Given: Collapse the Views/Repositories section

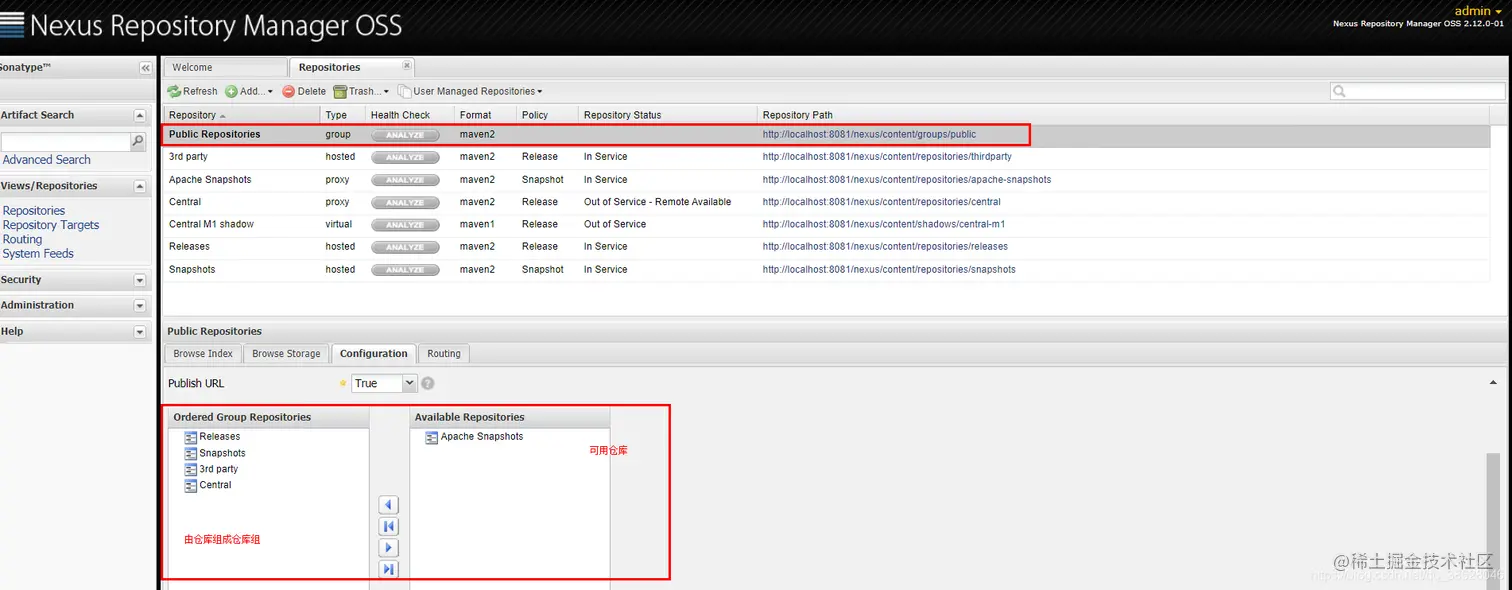Looking at the screenshot, I should (x=140, y=186).
